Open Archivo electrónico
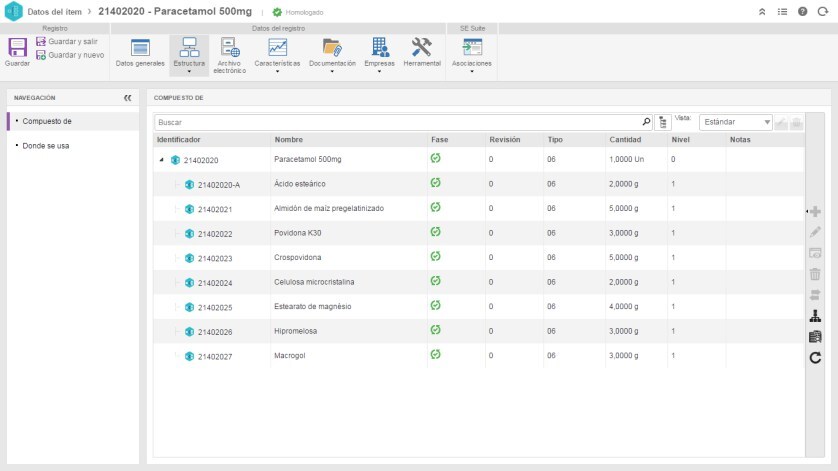The height and width of the screenshot is (471, 838). [230, 53]
